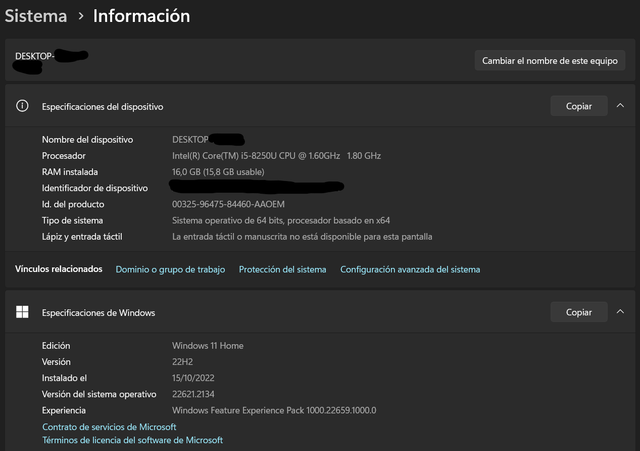The width and height of the screenshot is (640, 451).
Task: Copy the Windows specifications with Copiar
Action: tap(579, 312)
